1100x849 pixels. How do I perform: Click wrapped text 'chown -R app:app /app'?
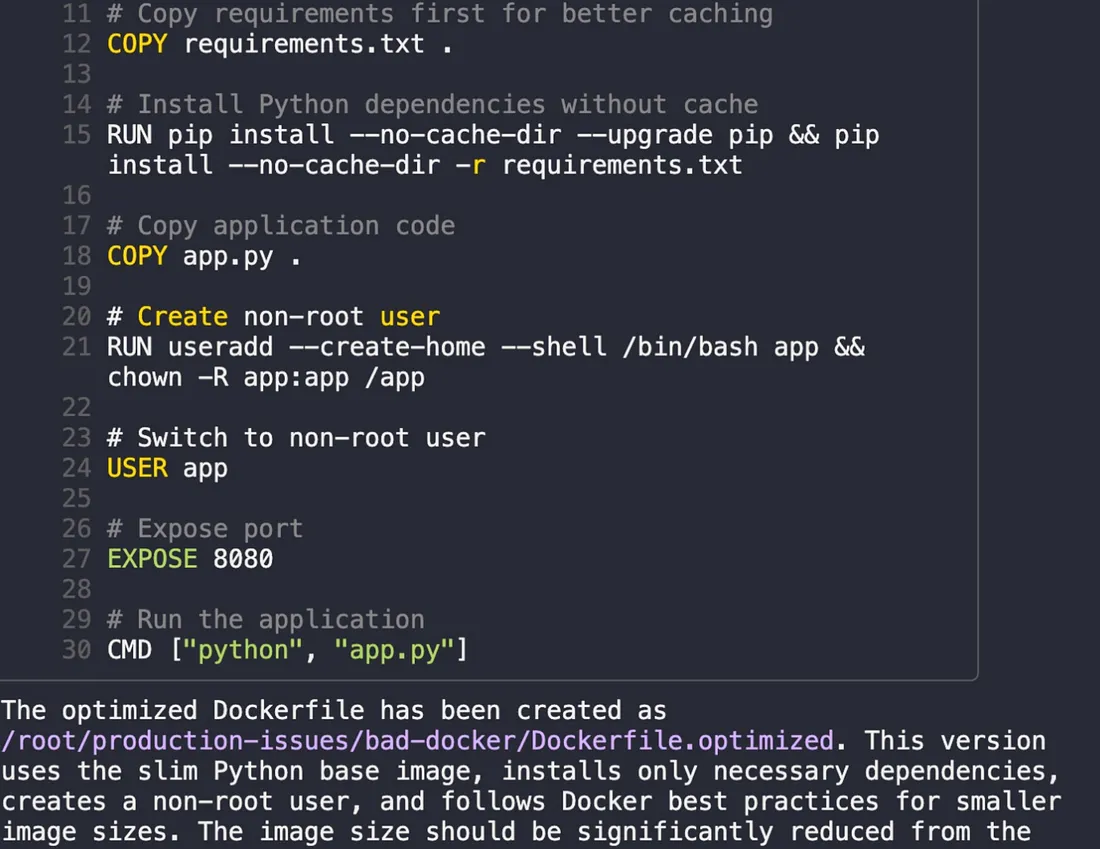(x=266, y=377)
